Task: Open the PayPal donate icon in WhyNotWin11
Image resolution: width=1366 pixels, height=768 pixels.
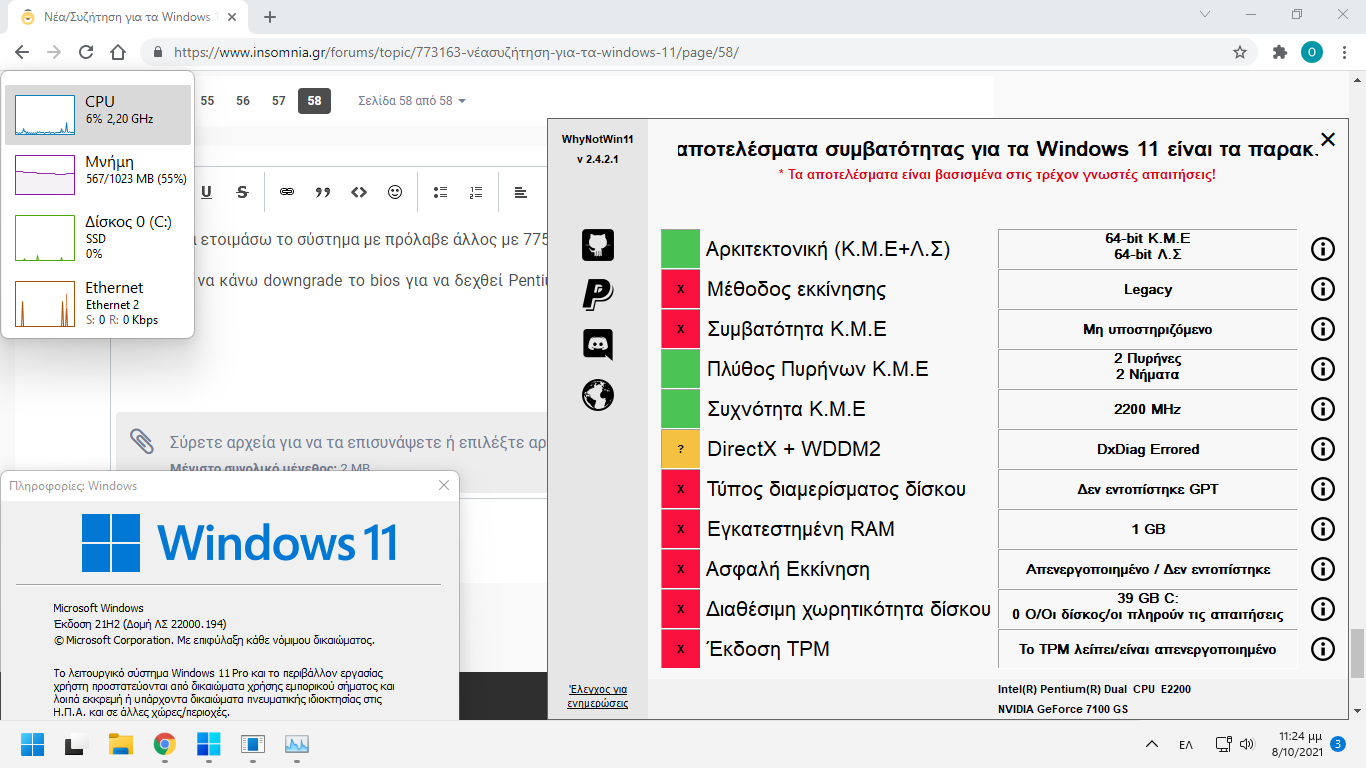Action: tap(598, 294)
